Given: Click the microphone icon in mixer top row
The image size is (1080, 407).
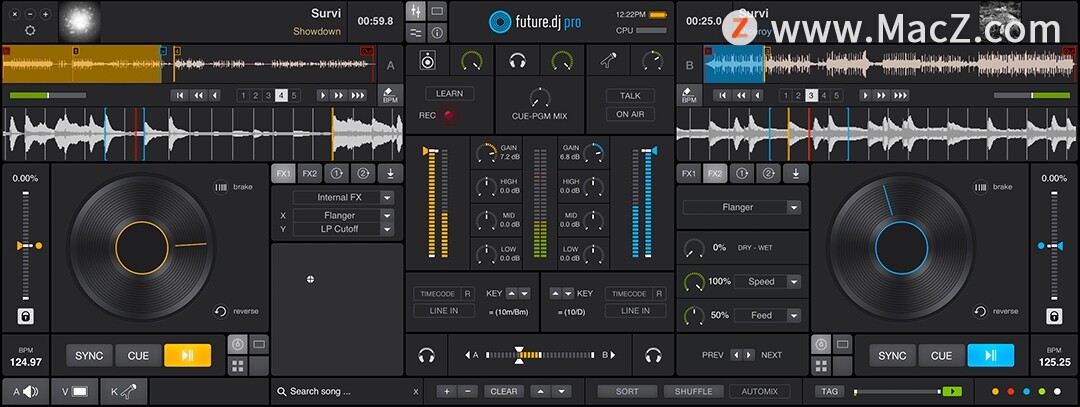Looking at the screenshot, I should click(x=608, y=62).
